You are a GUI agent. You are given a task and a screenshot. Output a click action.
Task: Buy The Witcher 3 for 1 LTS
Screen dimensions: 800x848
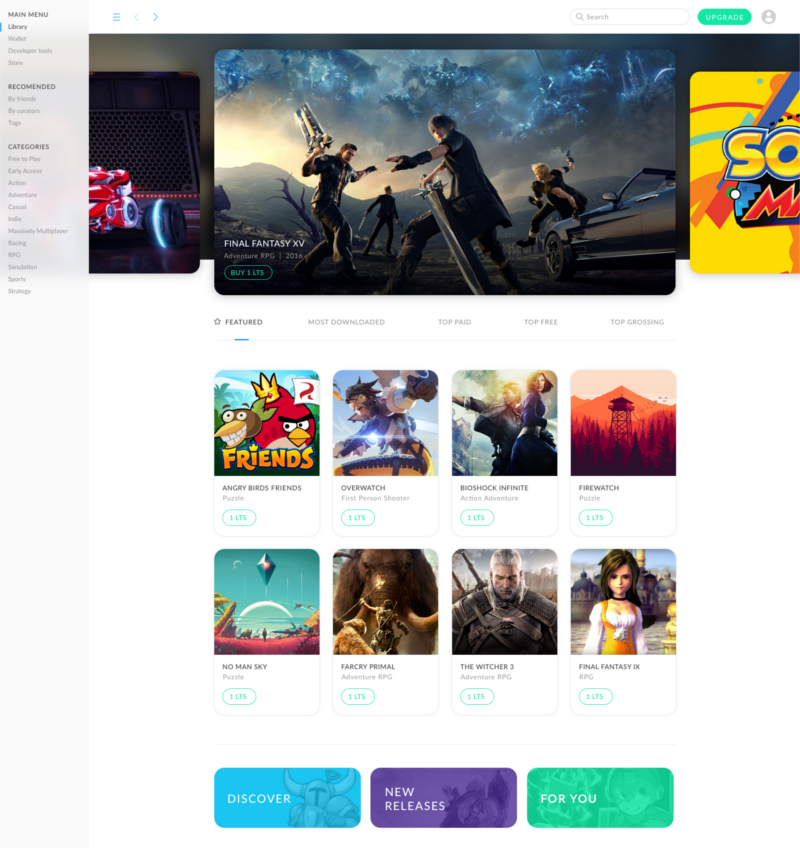tap(477, 697)
